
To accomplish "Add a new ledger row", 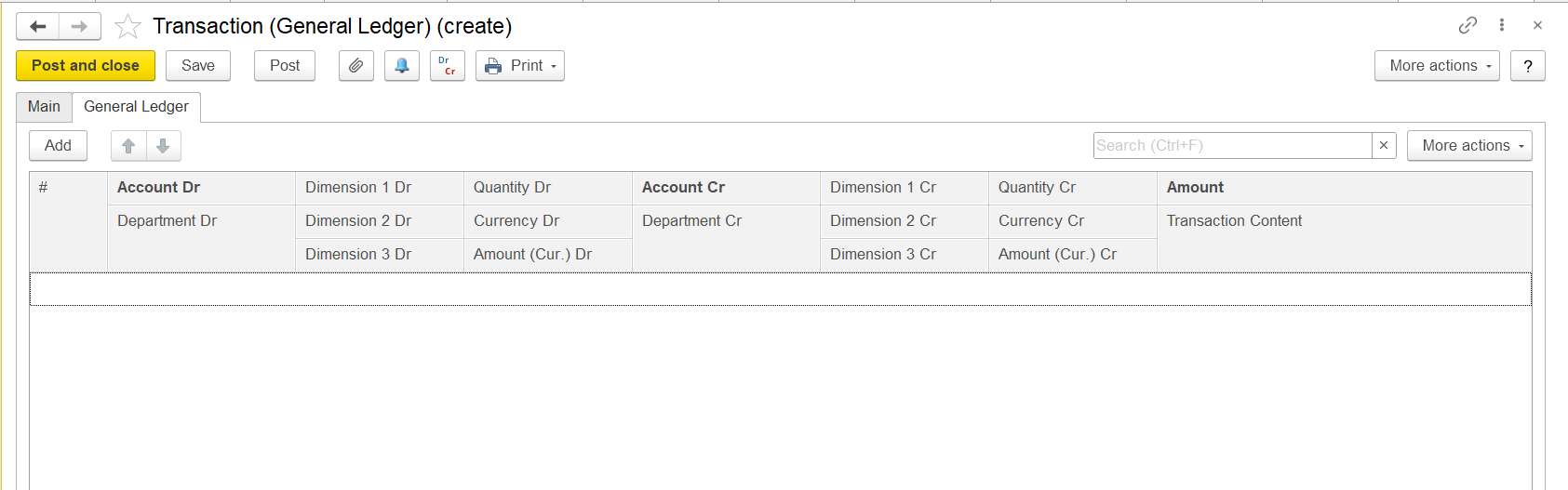I will (58, 146).
